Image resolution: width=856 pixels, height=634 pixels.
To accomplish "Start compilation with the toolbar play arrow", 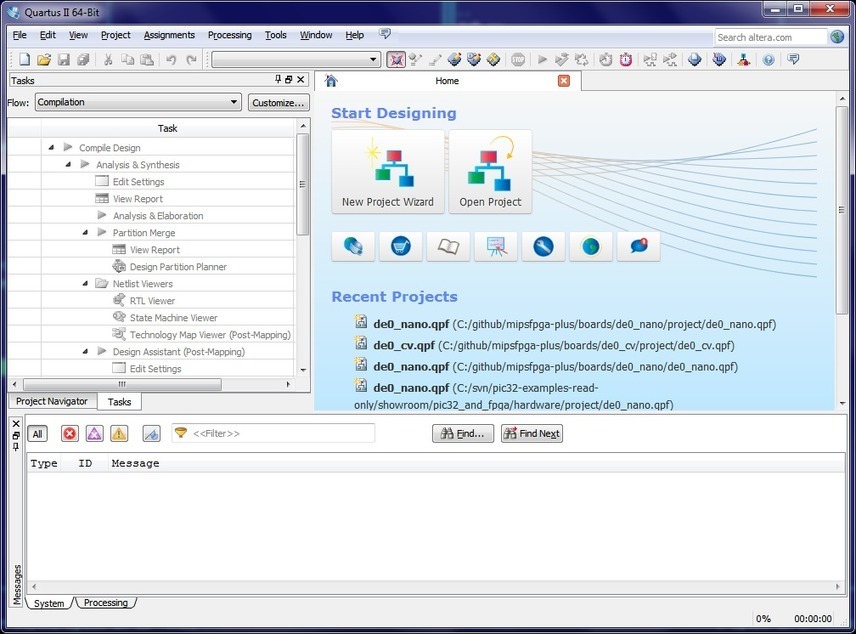I will pos(542,60).
